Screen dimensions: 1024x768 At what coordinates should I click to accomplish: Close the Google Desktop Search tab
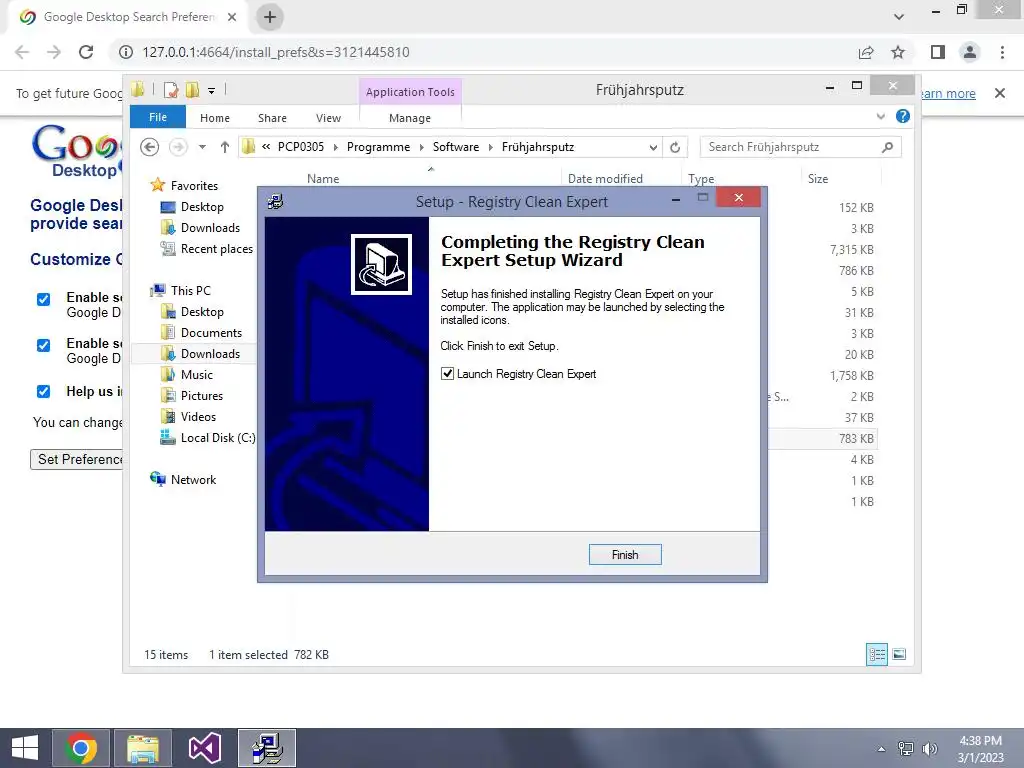point(232,17)
